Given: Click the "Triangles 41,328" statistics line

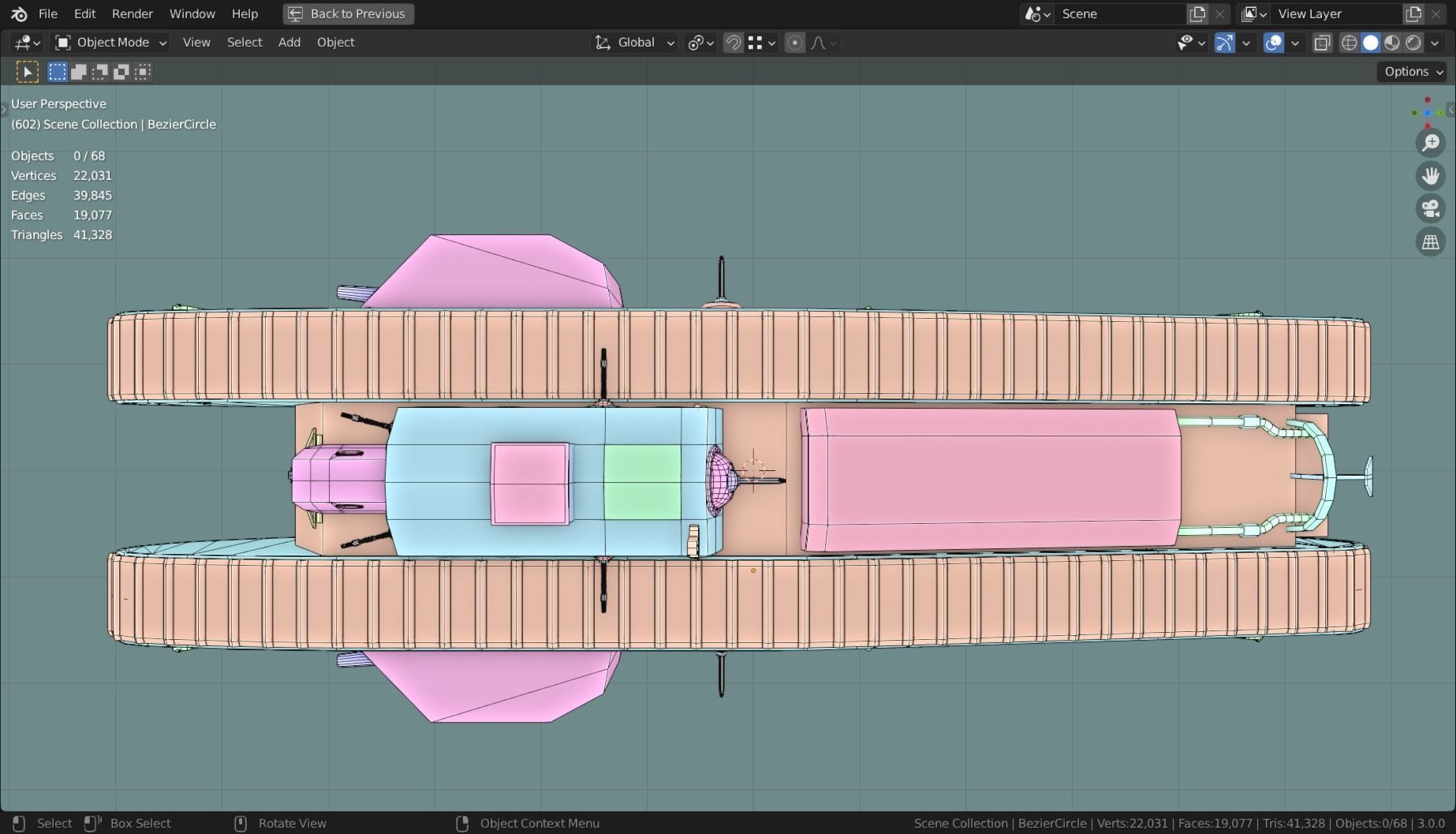Looking at the screenshot, I should 62,235.
